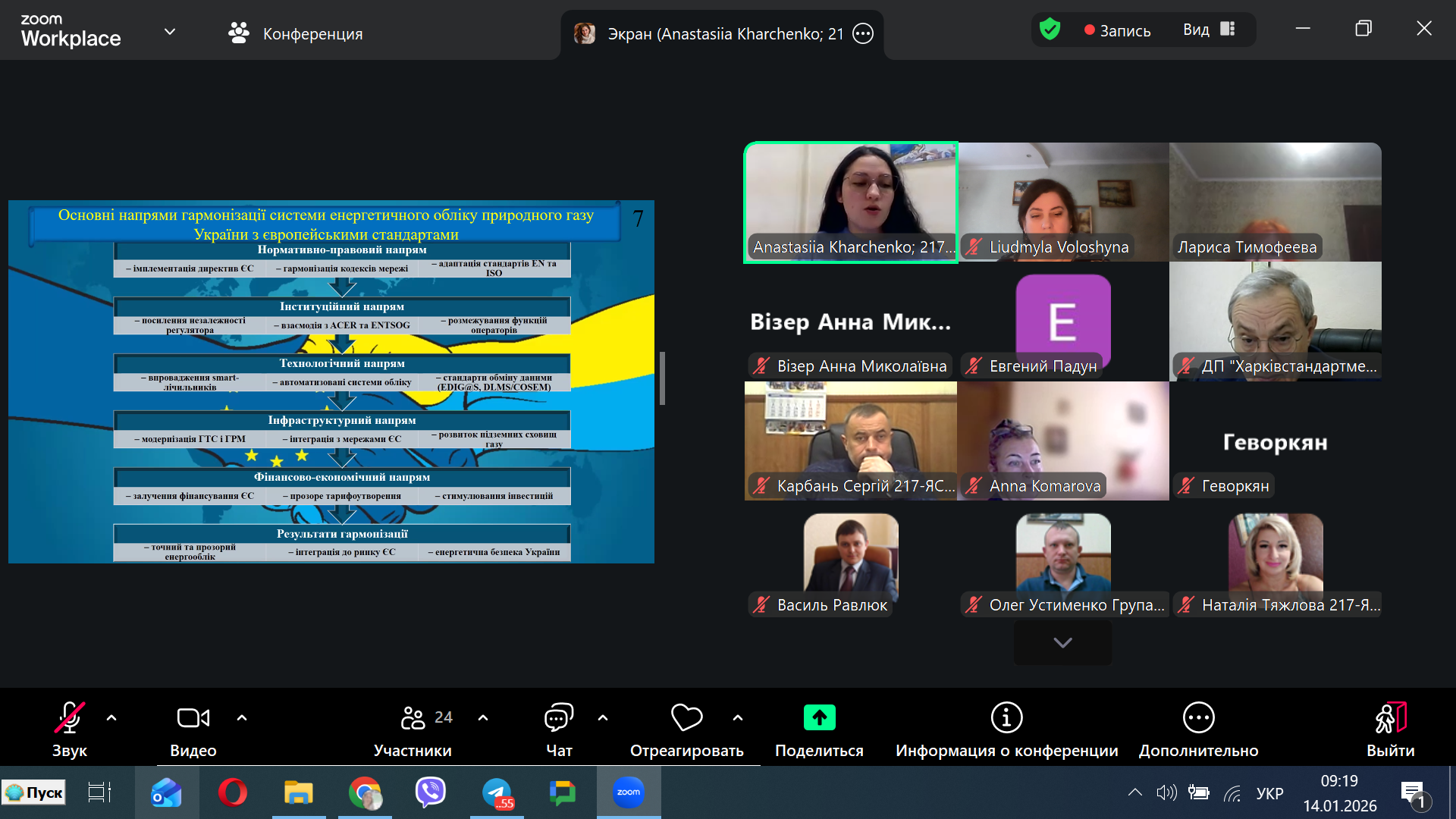Image resolution: width=1456 pixels, height=819 pixels.
Task: Open the Дополнительно more options icon
Action: [x=1198, y=718]
